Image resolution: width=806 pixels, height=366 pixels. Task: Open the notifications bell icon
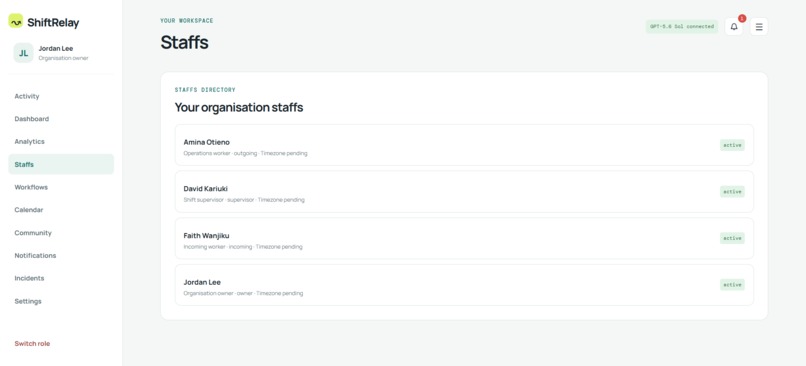pos(734,27)
